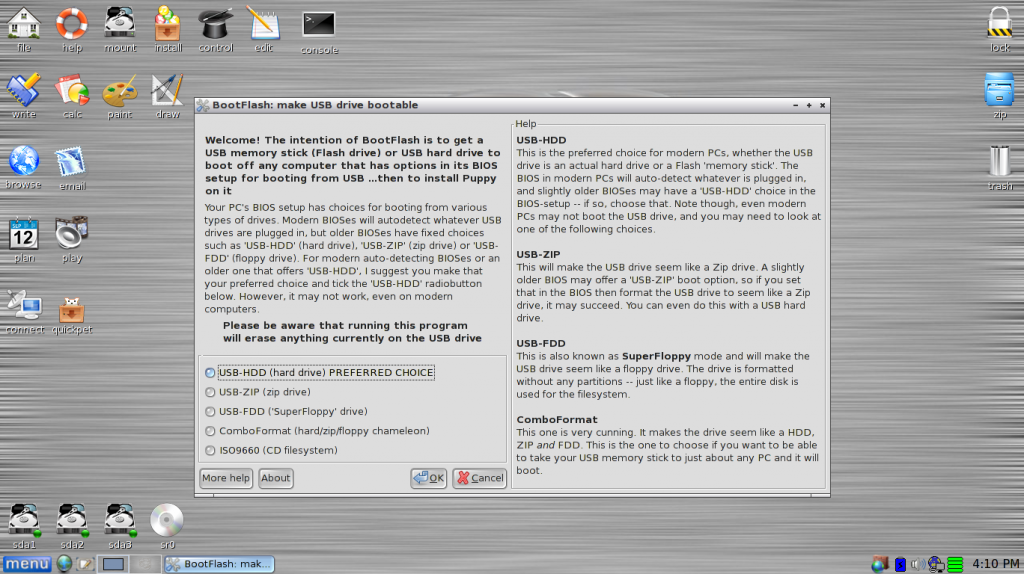Click the network status tray icon
The width and height of the screenshot is (1024, 574).
(x=936, y=564)
